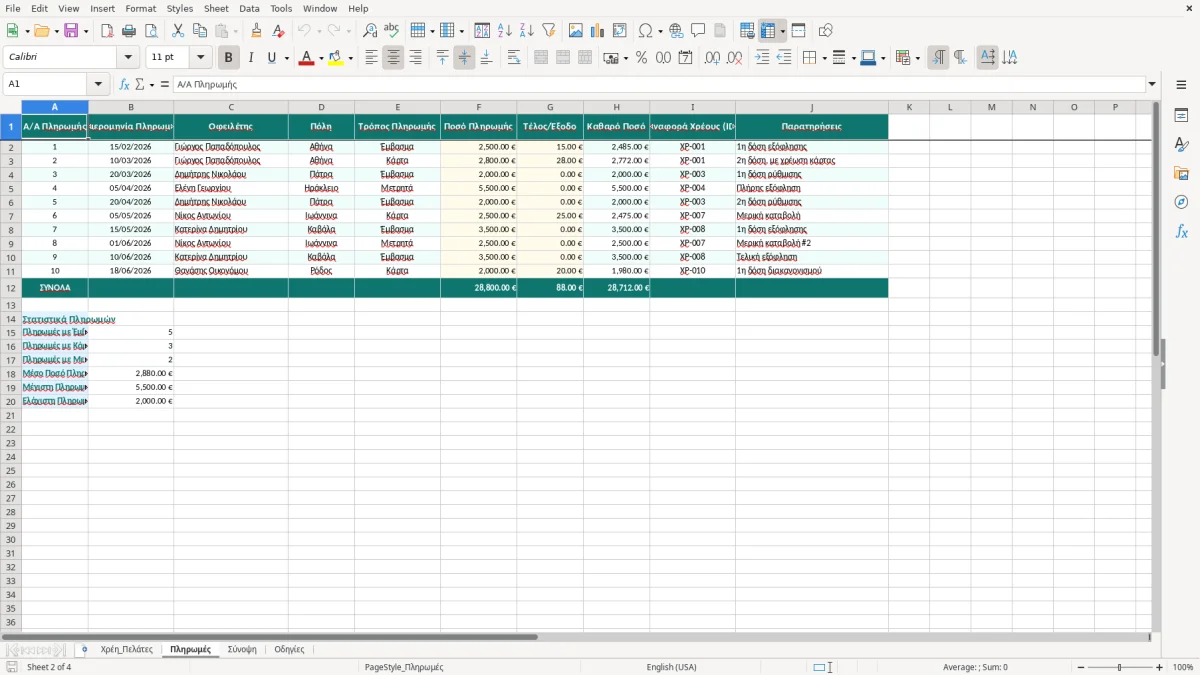
Task: Click the AutoFilter funnel icon
Action: (548, 31)
